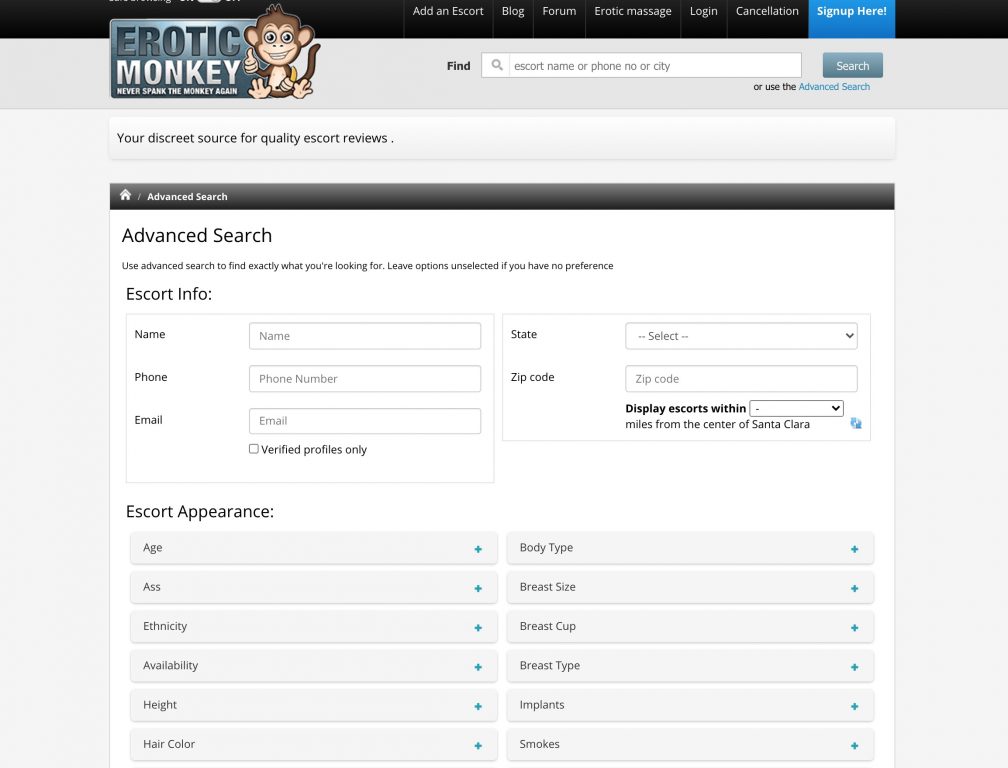This screenshot has width=1008, height=768.
Task: Click the Erotic Monkey site logo
Action: tap(214, 53)
